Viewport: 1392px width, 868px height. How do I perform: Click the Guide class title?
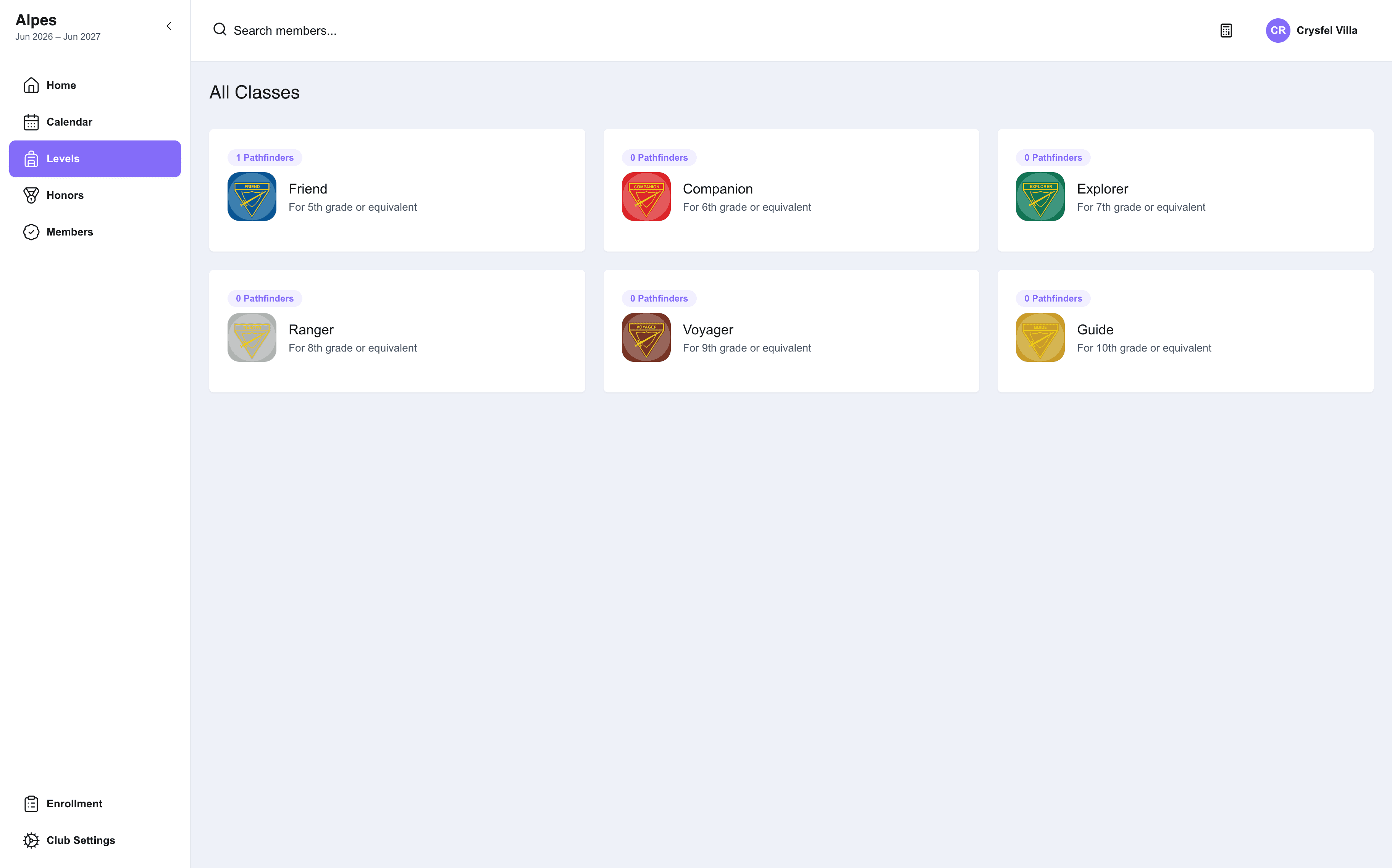[x=1095, y=329]
